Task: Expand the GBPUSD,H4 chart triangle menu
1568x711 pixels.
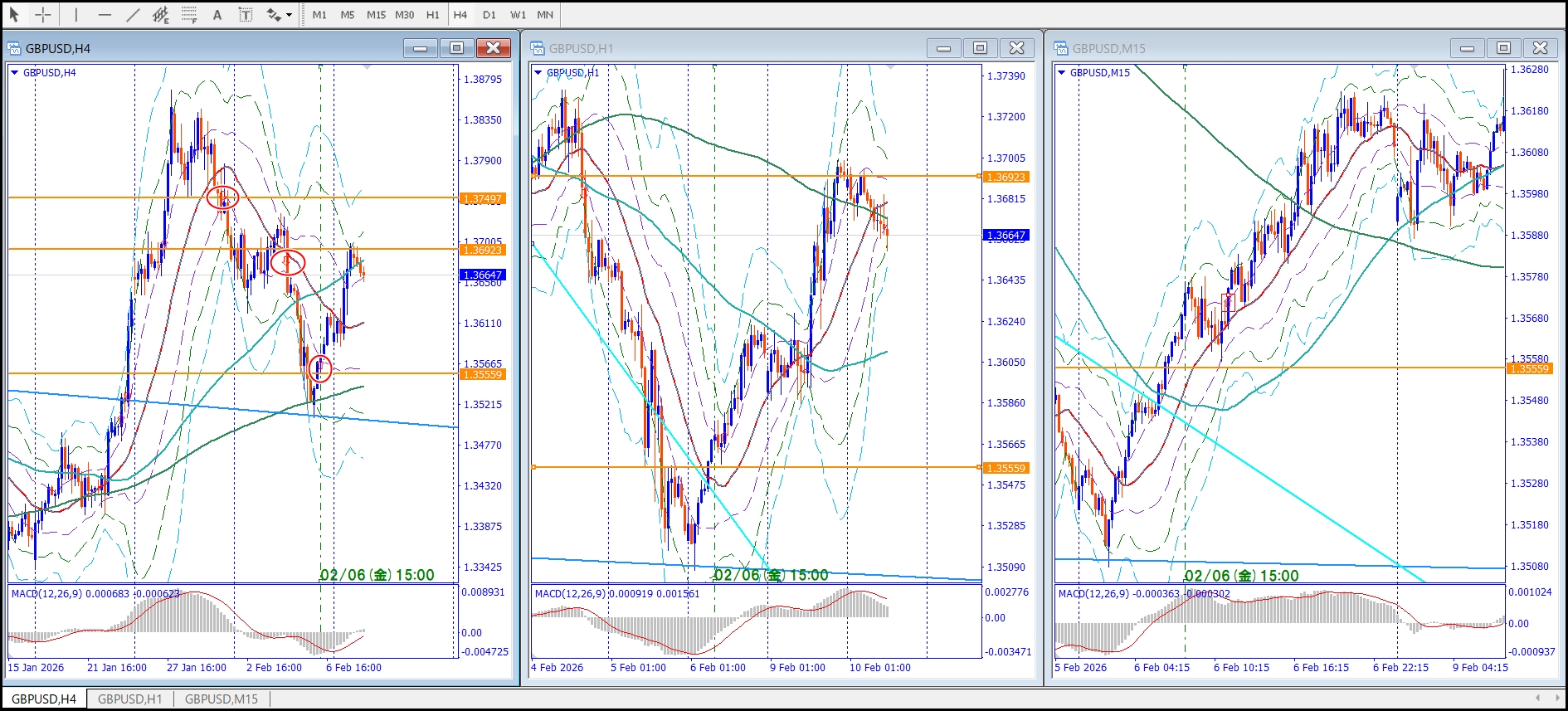Action: click(x=14, y=73)
